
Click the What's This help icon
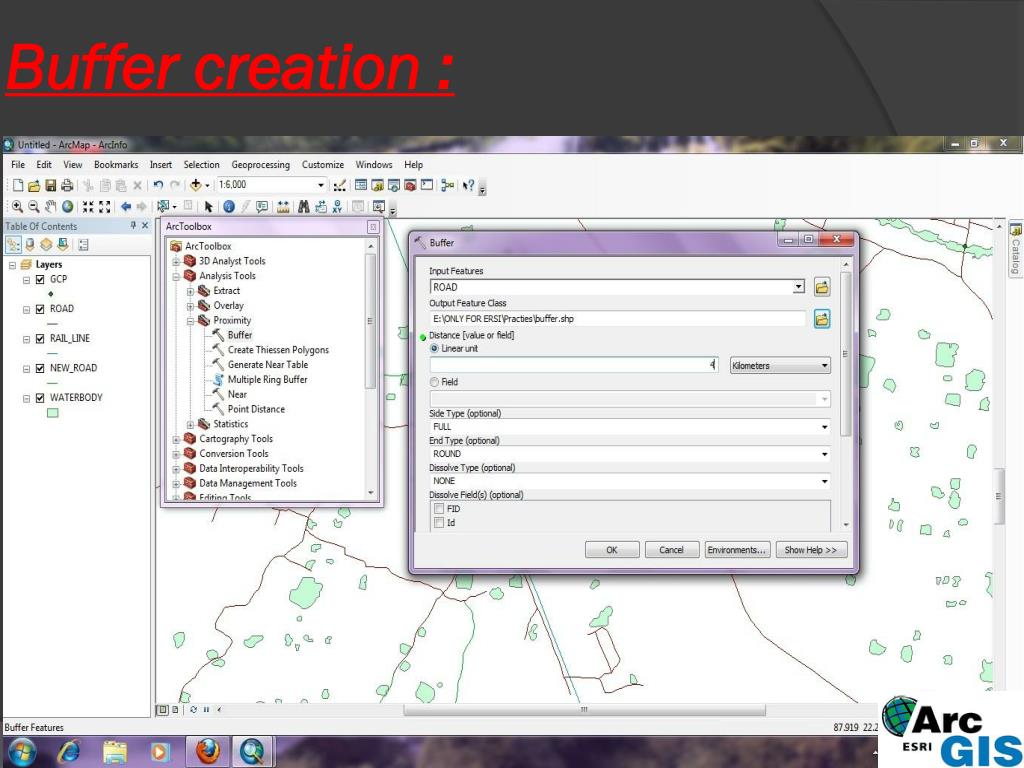[468, 185]
